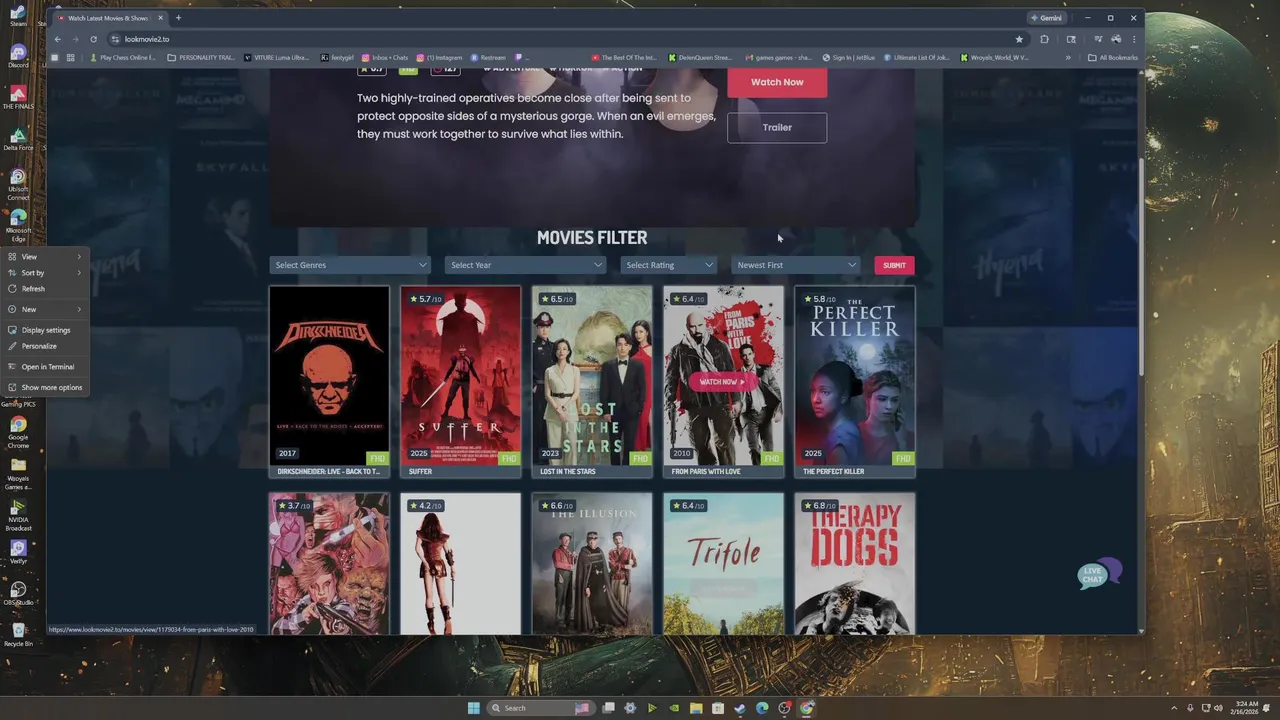Open NVIDIA Broadcast desktop icon
Viewport: 1280px width, 720px height.
(18, 516)
